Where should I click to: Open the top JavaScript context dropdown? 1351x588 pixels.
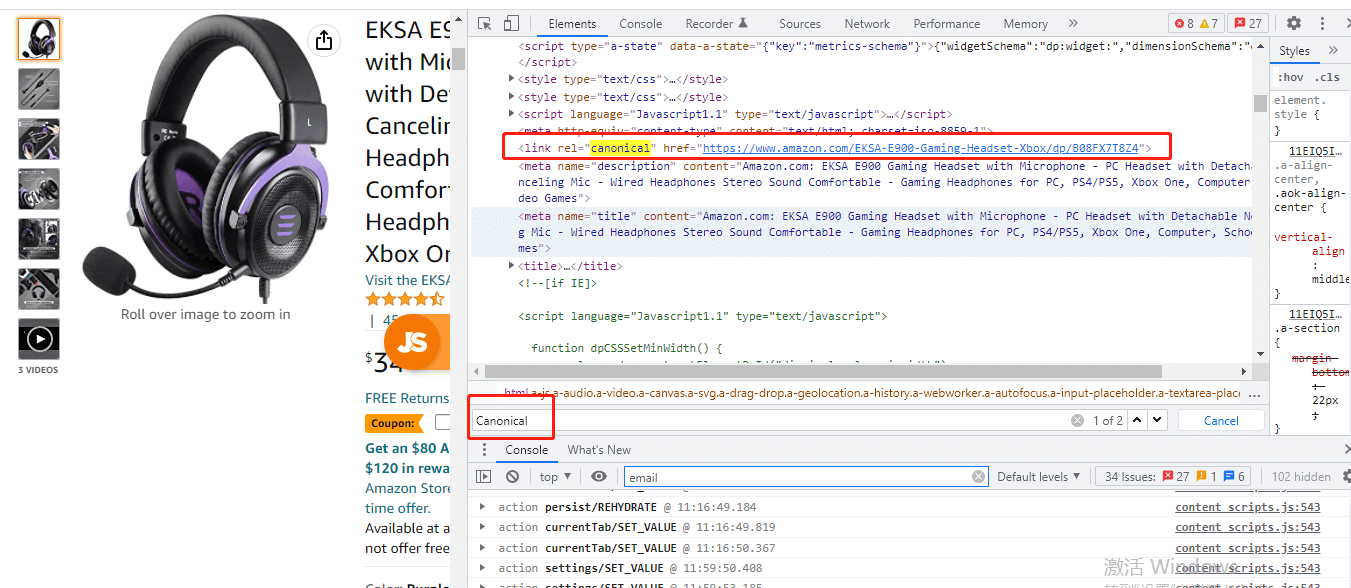pos(555,477)
